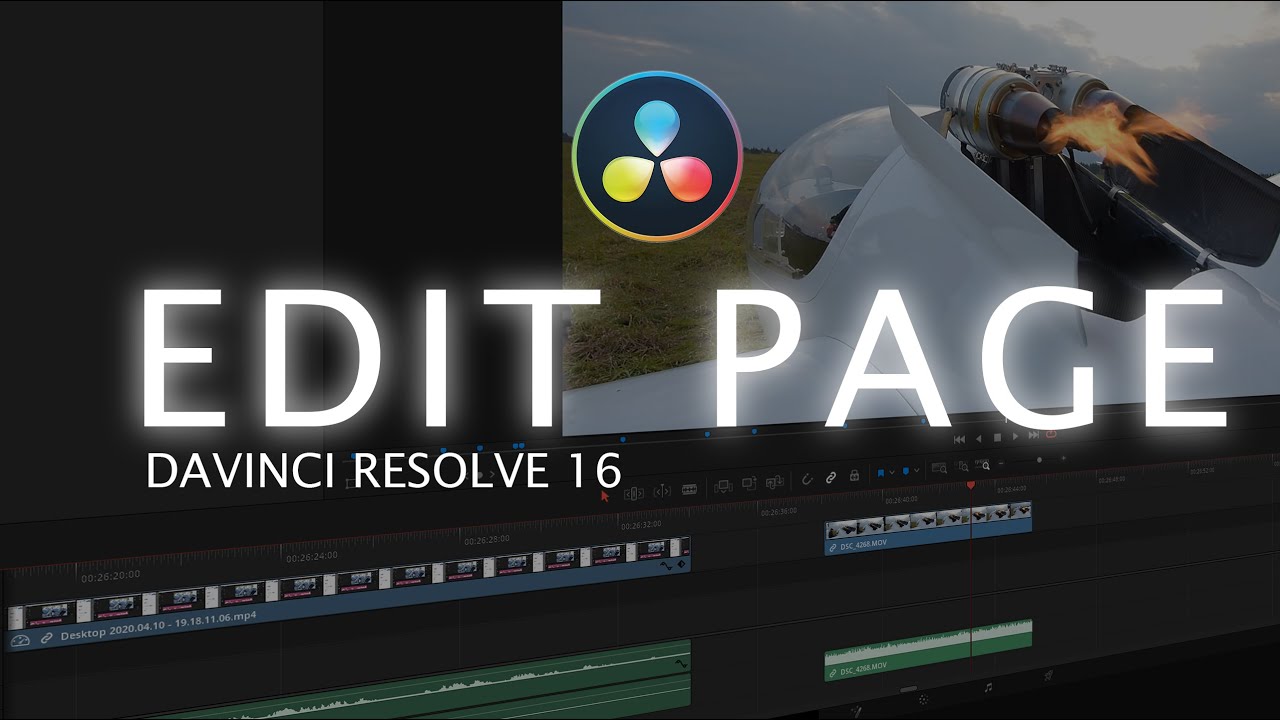Screen dimensions: 1280x720
Task: Click the red playhead marker on the timeline ruler
Action: tap(971, 485)
